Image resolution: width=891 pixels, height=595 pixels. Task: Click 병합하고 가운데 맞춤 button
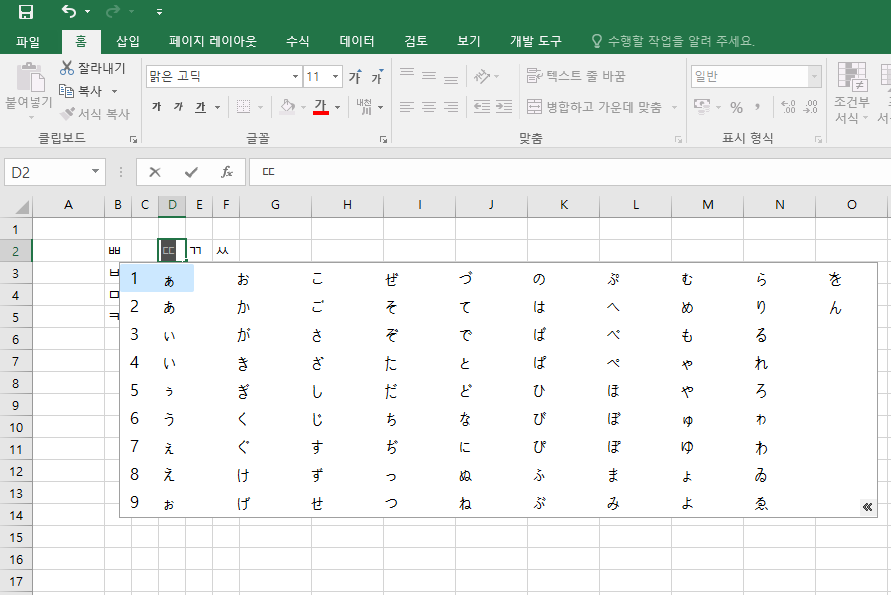[594, 107]
